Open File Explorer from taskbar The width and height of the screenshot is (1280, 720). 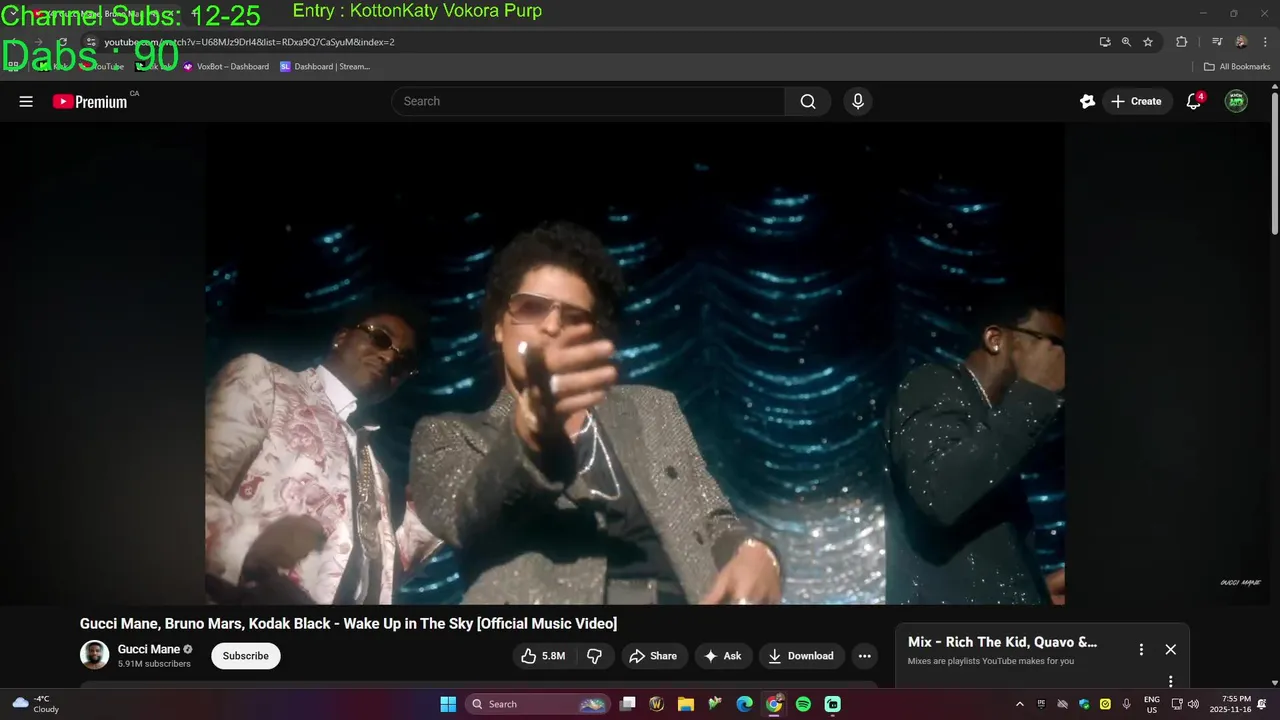[x=686, y=704]
